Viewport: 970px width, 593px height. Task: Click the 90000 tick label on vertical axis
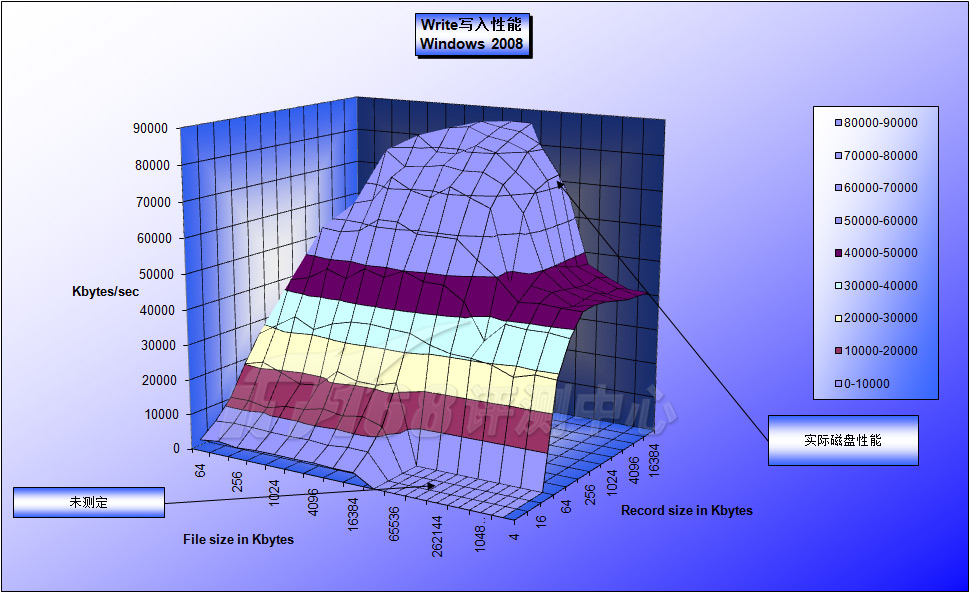(x=150, y=129)
